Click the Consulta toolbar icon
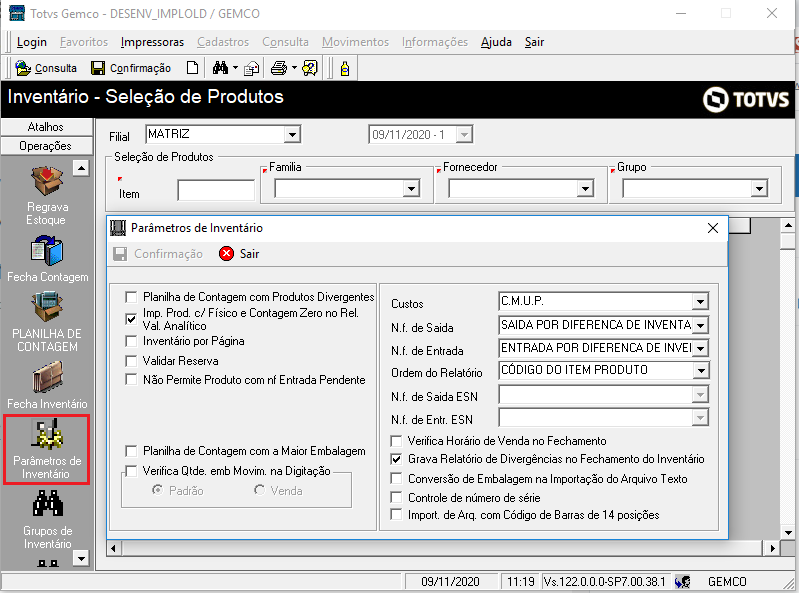 (23, 68)
